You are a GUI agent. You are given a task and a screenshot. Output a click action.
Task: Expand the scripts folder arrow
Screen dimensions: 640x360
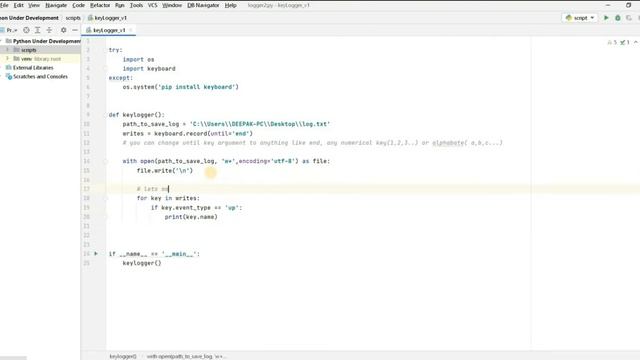coord(7,50)
